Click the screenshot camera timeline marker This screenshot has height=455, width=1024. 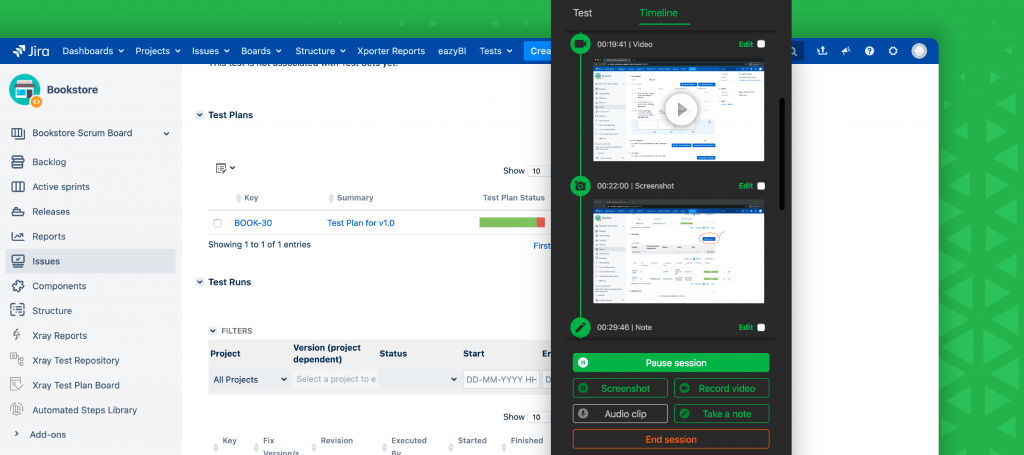580,185
